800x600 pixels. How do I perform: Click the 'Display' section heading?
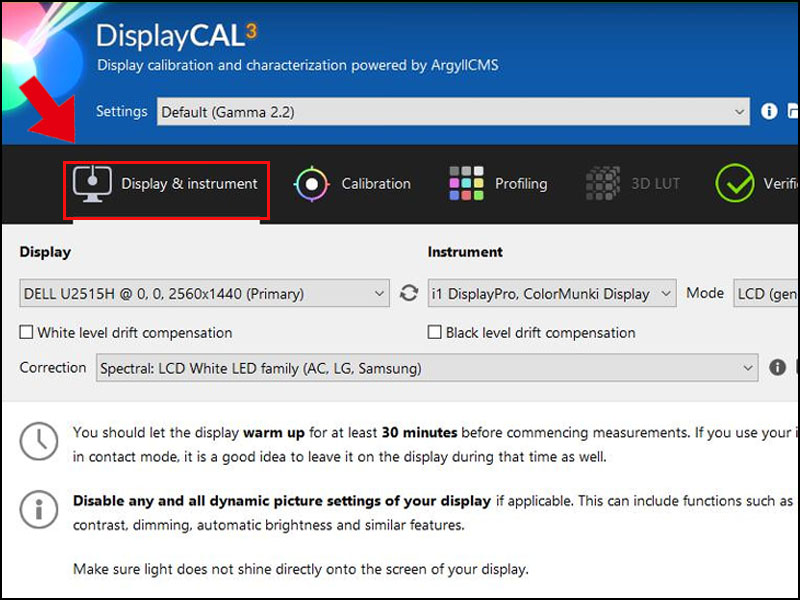coord(45,252)
